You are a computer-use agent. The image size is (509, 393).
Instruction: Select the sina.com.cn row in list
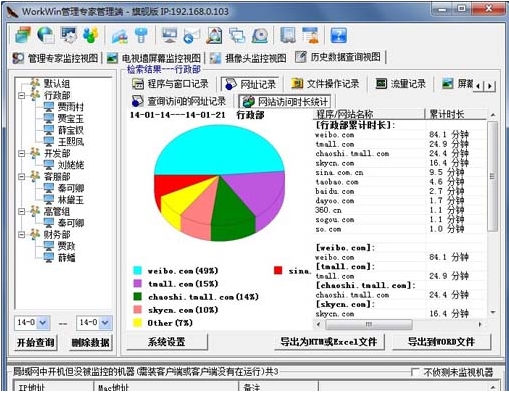[x=399, y=172]
